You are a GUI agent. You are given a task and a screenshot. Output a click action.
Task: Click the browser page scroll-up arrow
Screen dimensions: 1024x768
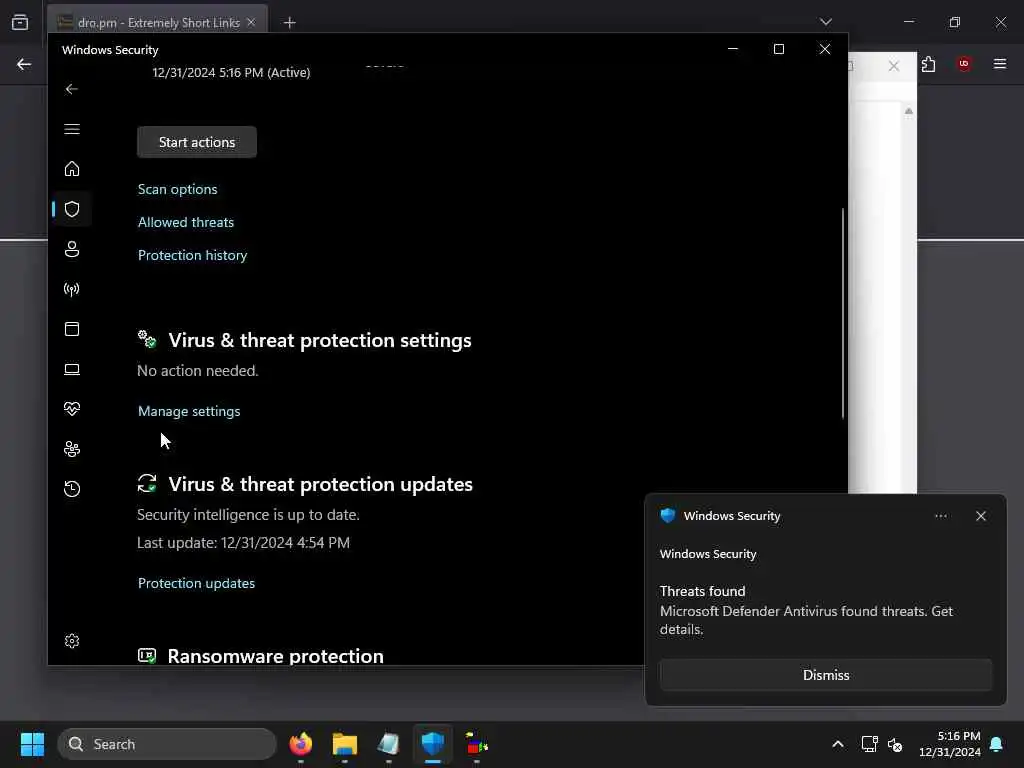[908, 111]
